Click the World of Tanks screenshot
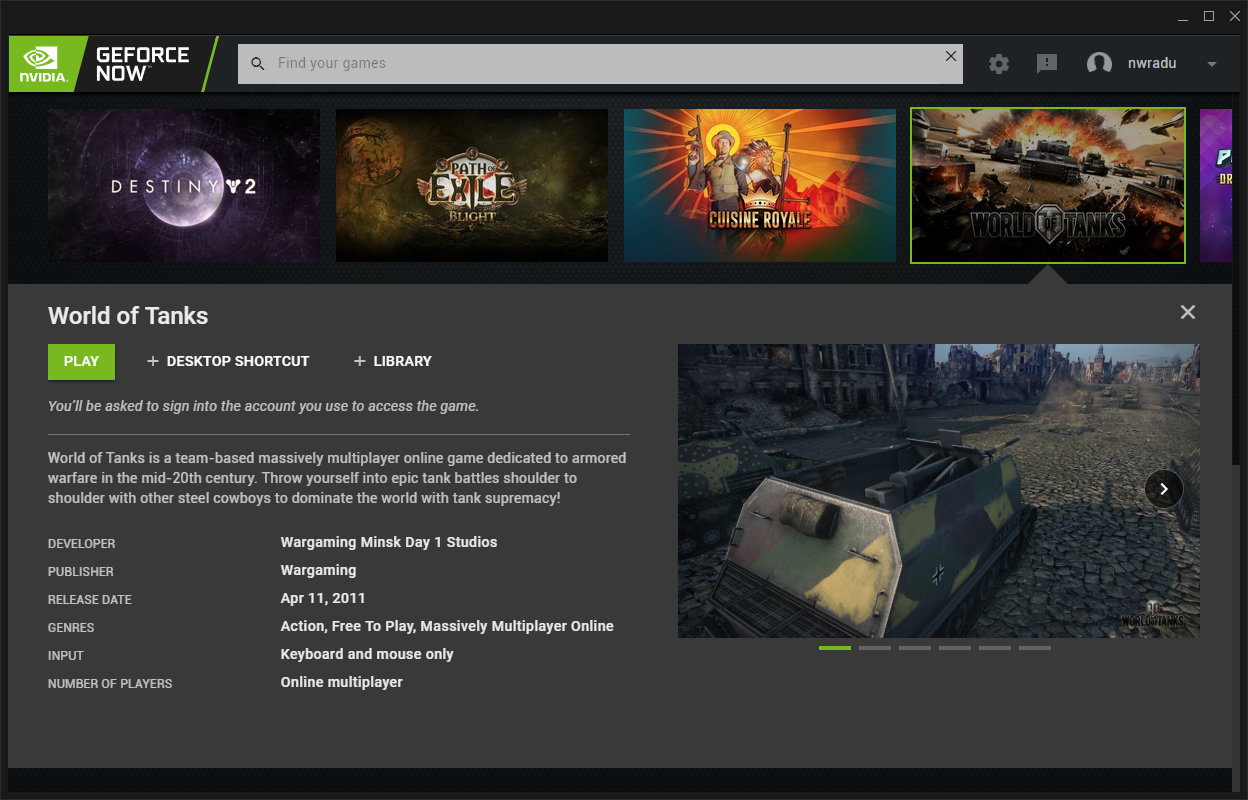Screen dimensions: 1248x800 pos(938,491)
